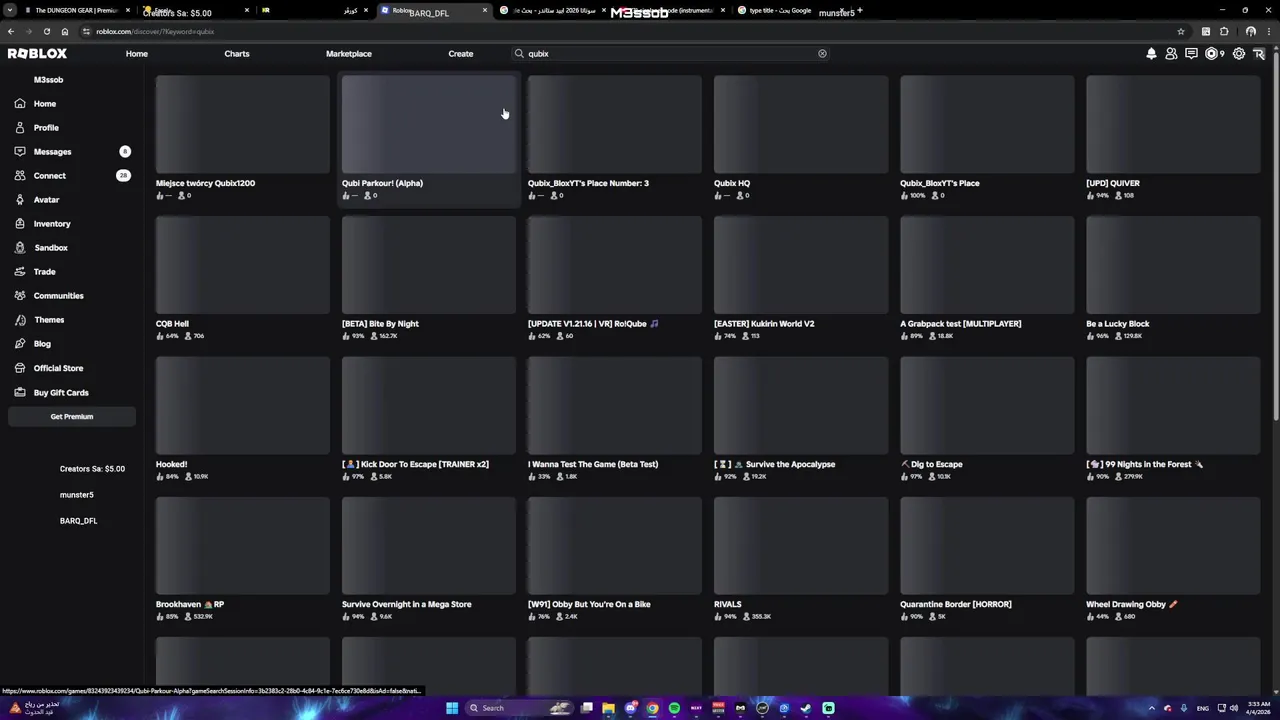Open the Be a Lucky Block thumbnail
This screenshot has height=720, width=1280.
pos(1173,265)
